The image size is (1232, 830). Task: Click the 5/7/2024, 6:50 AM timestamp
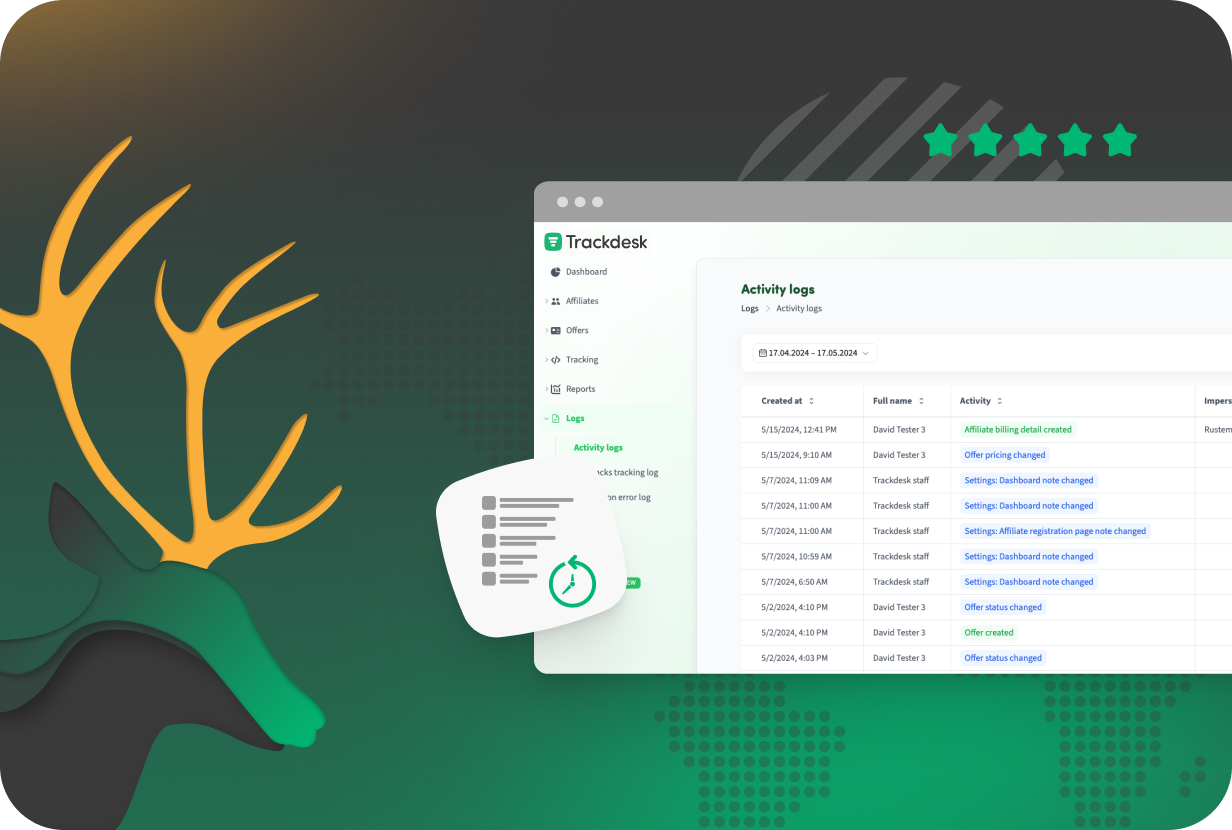tap(795, 582)
